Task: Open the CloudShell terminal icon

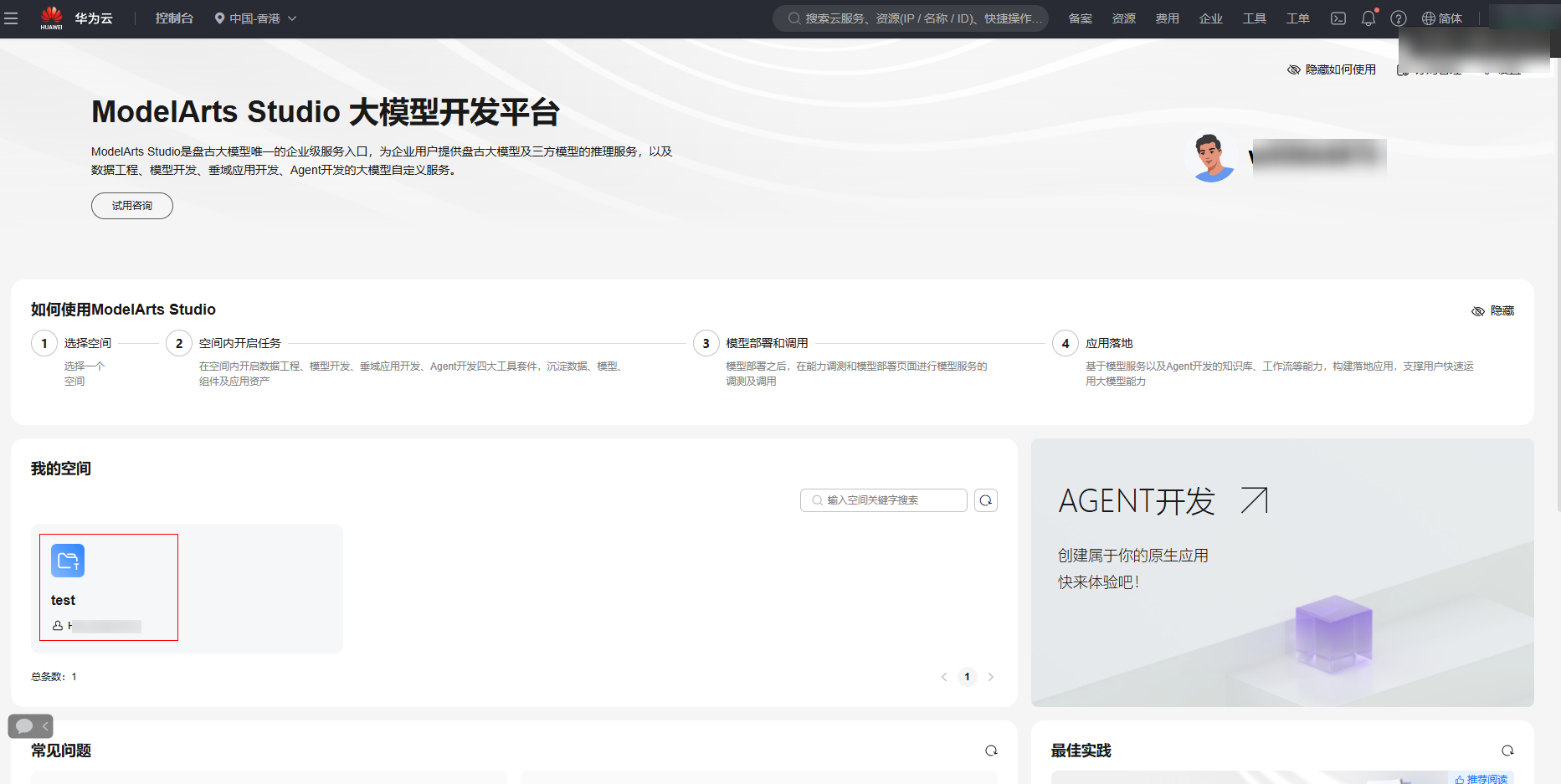Action: pos(1338,18)
